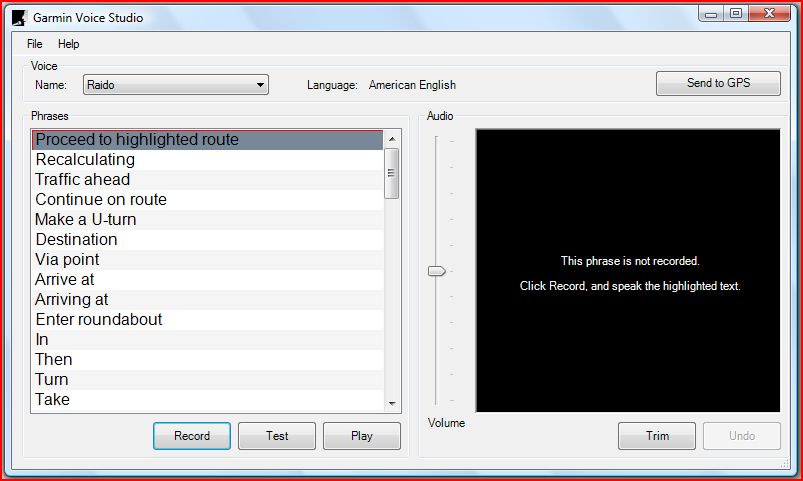803x481 pixels.
Task: Open the Help menu
Action: click(x=69, y=44)
